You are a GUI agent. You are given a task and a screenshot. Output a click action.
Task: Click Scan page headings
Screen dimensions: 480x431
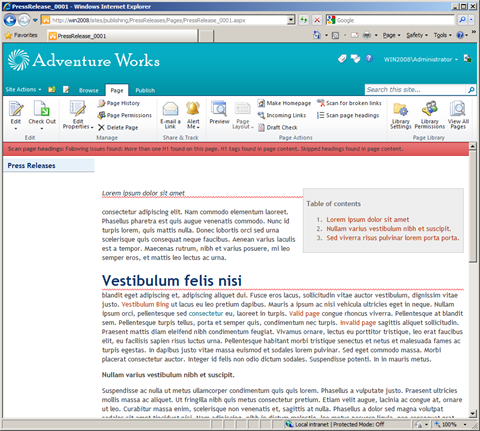point(348,115)
